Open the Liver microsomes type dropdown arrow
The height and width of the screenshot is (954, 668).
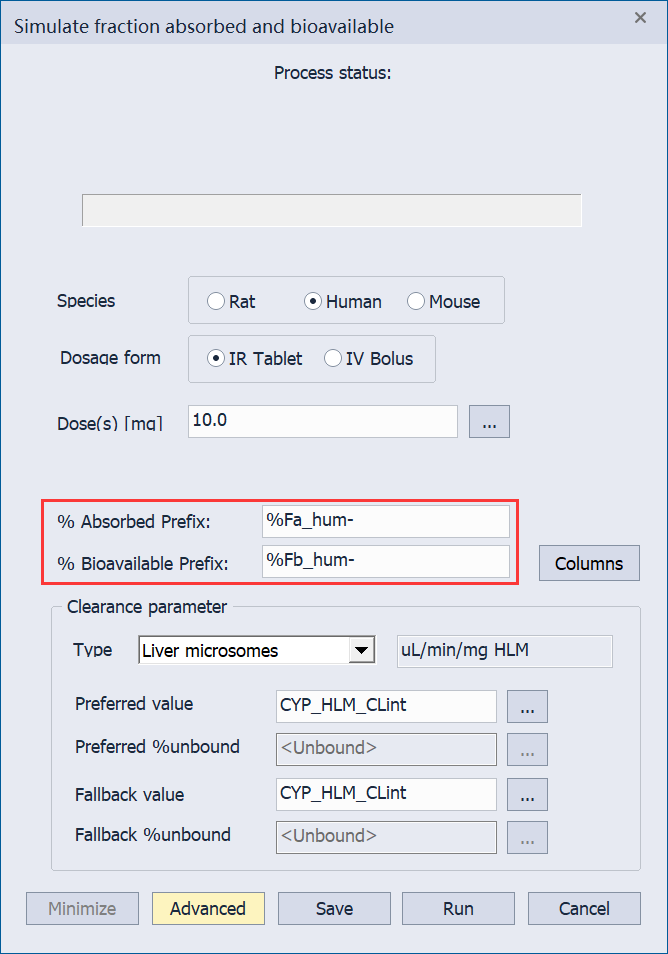coord(361,650)
